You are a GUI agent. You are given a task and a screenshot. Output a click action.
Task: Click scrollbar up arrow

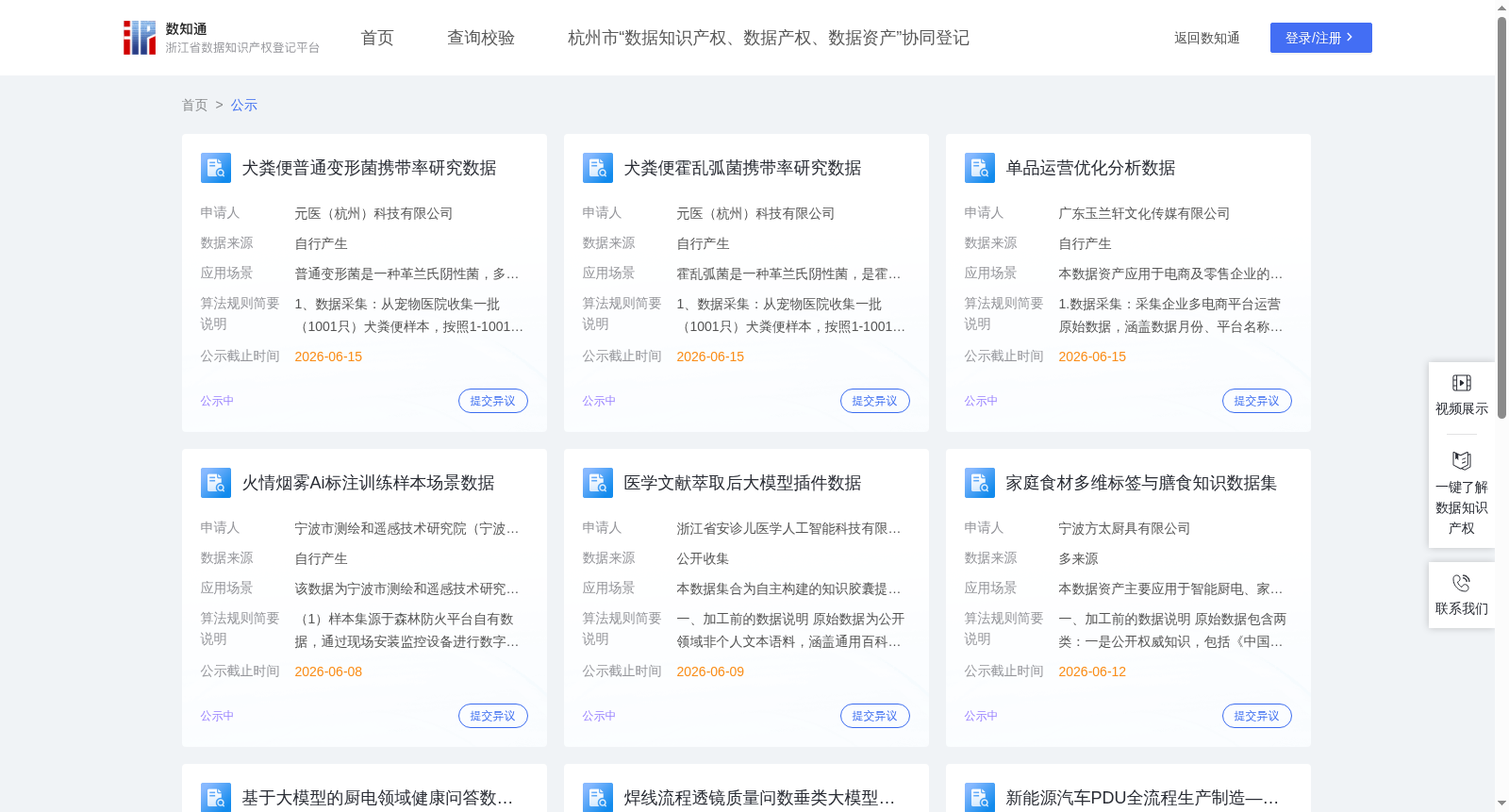(x=1501, y=8)
